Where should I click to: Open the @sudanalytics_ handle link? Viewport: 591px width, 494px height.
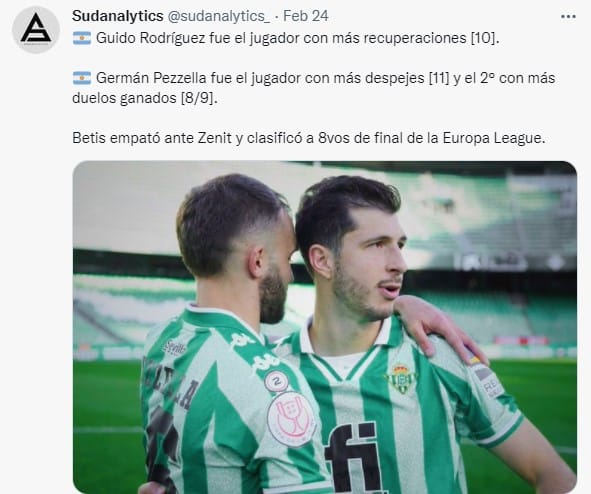click(219, 16)
